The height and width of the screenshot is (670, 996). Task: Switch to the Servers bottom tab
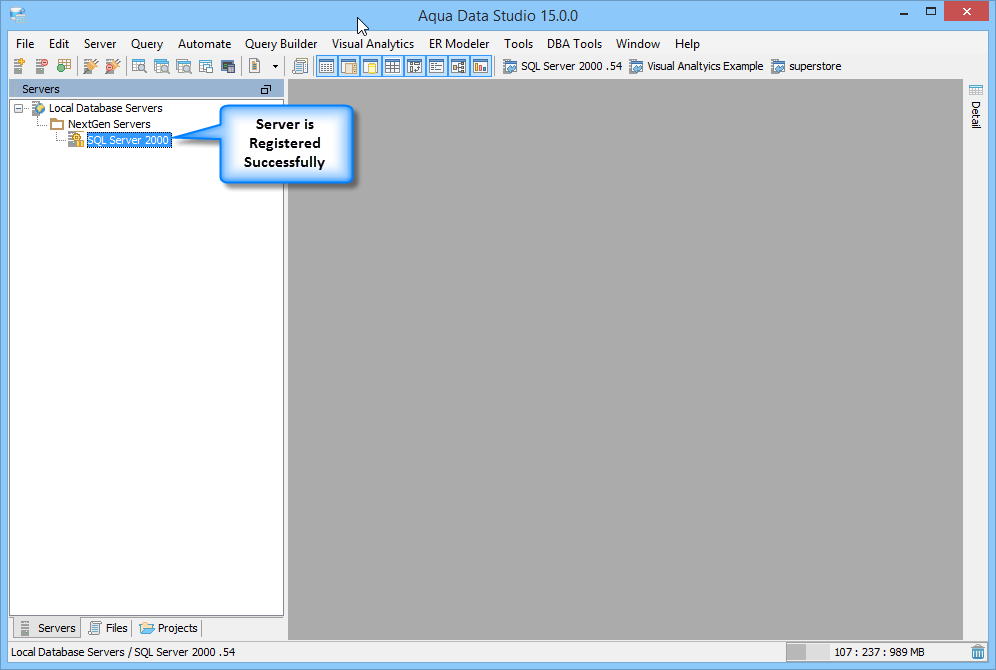[47, 628]
